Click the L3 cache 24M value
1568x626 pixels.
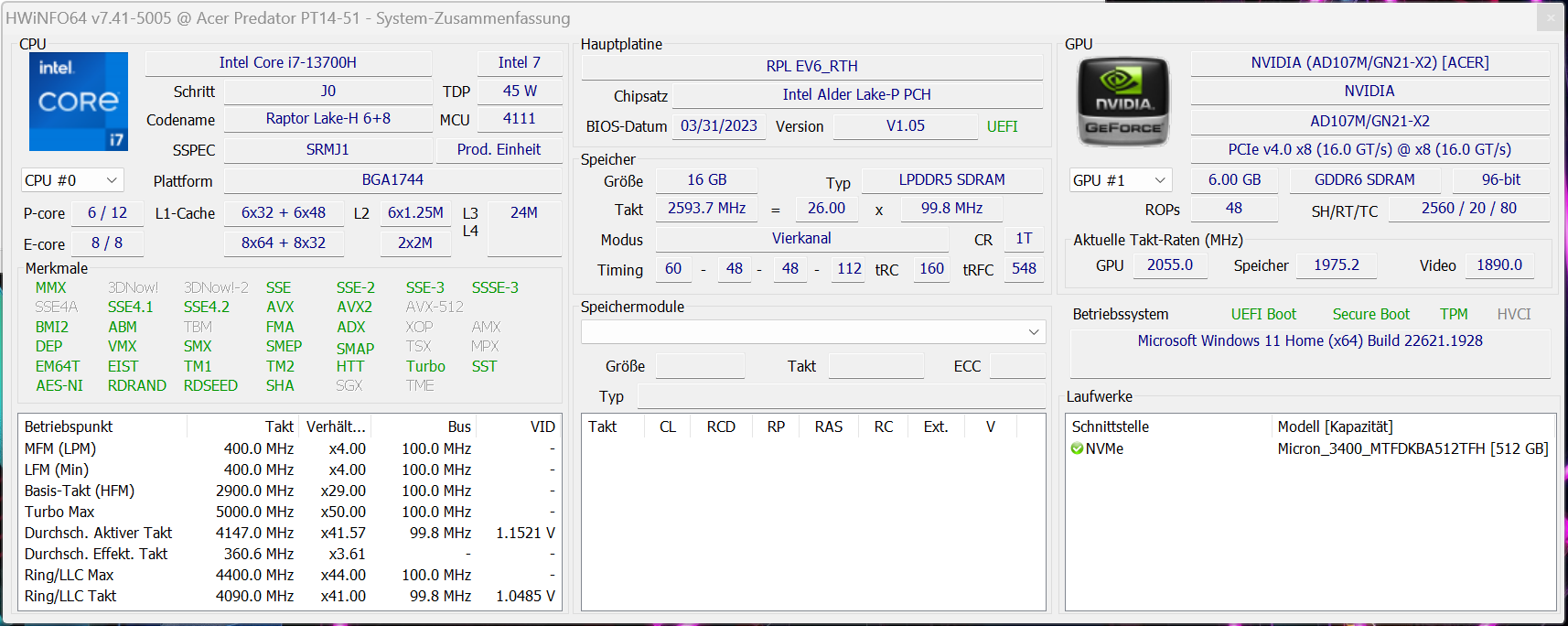pyautogui.click(x=524, y=227)
